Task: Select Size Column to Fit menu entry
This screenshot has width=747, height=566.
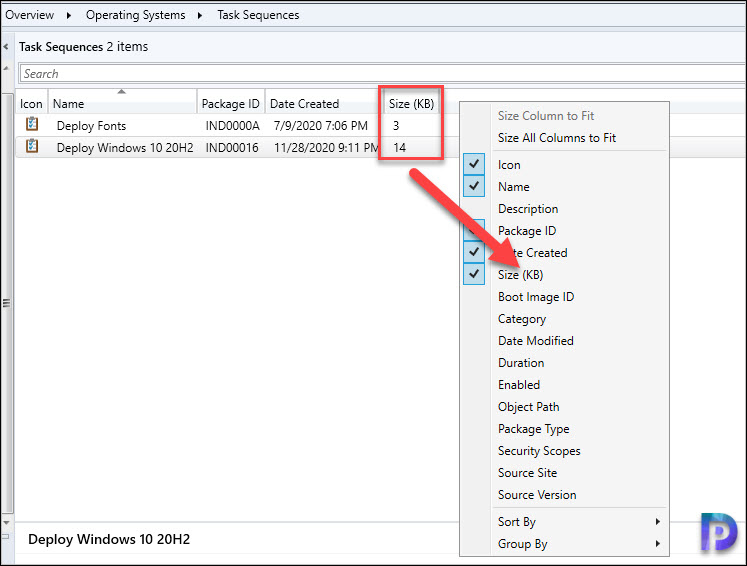Action: (x=545, y=116)
